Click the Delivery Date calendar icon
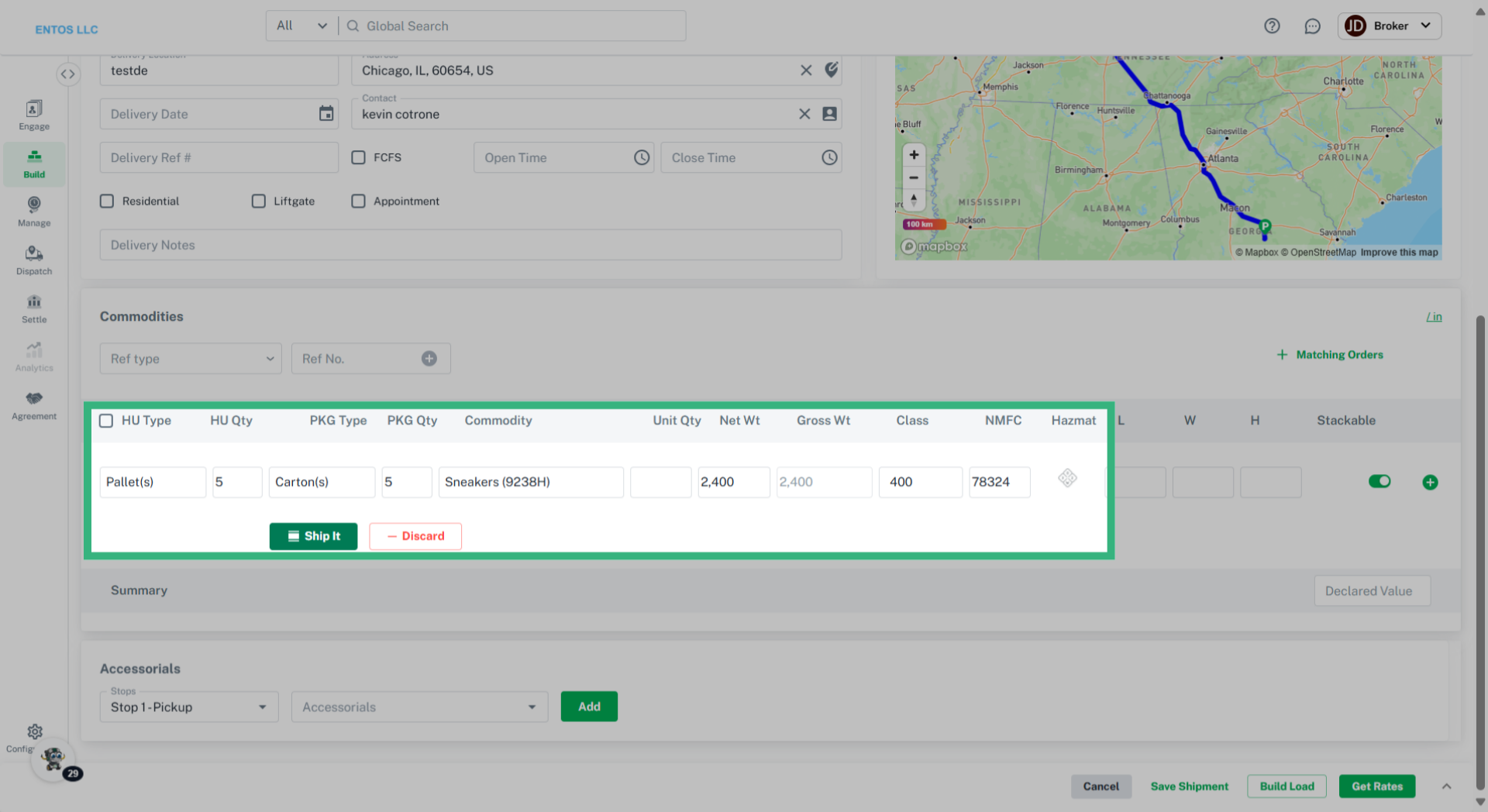Screen dimensions: 1488x812 click(326, 114)
